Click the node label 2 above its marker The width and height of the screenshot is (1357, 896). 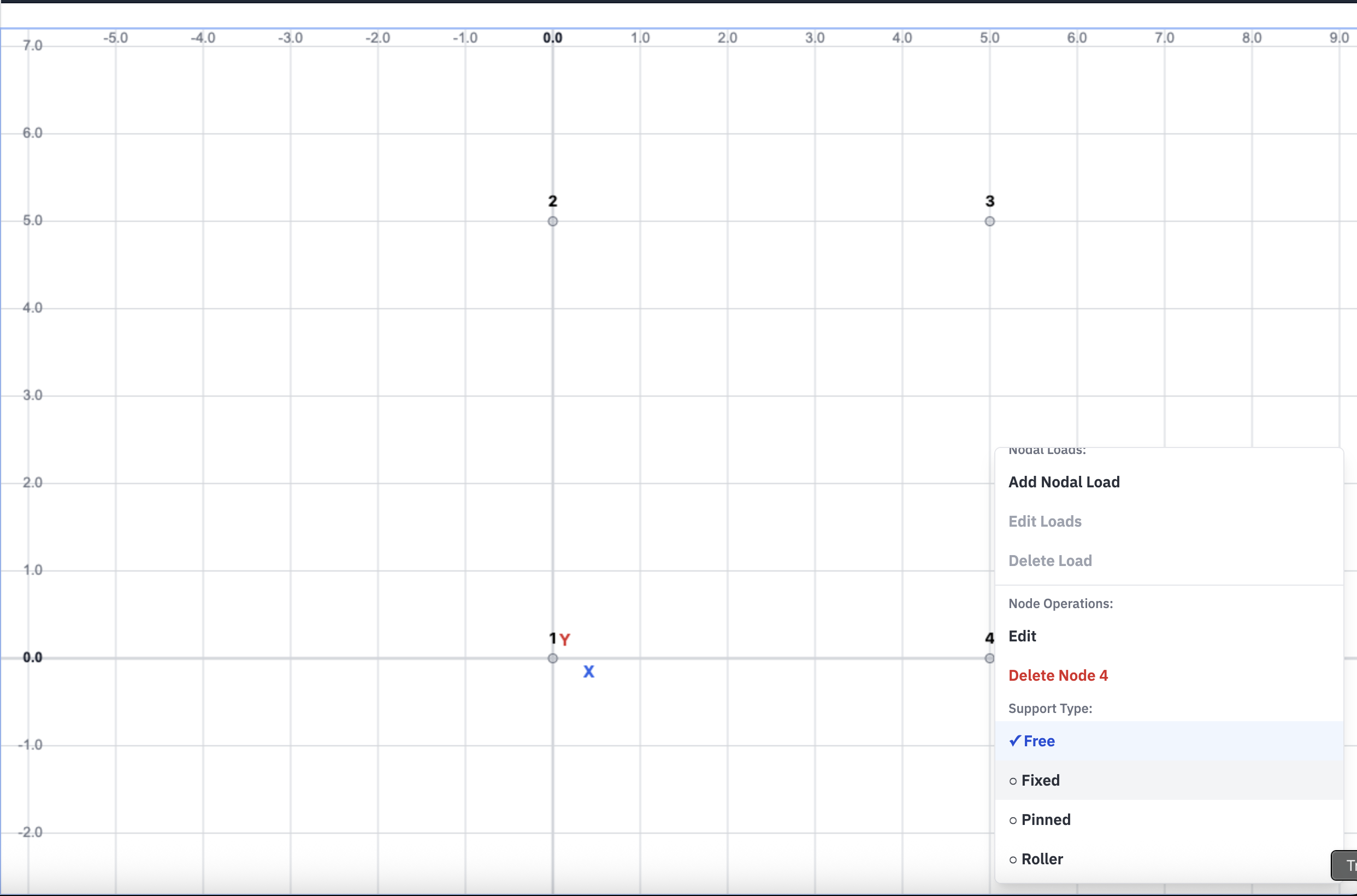[551, 201]
